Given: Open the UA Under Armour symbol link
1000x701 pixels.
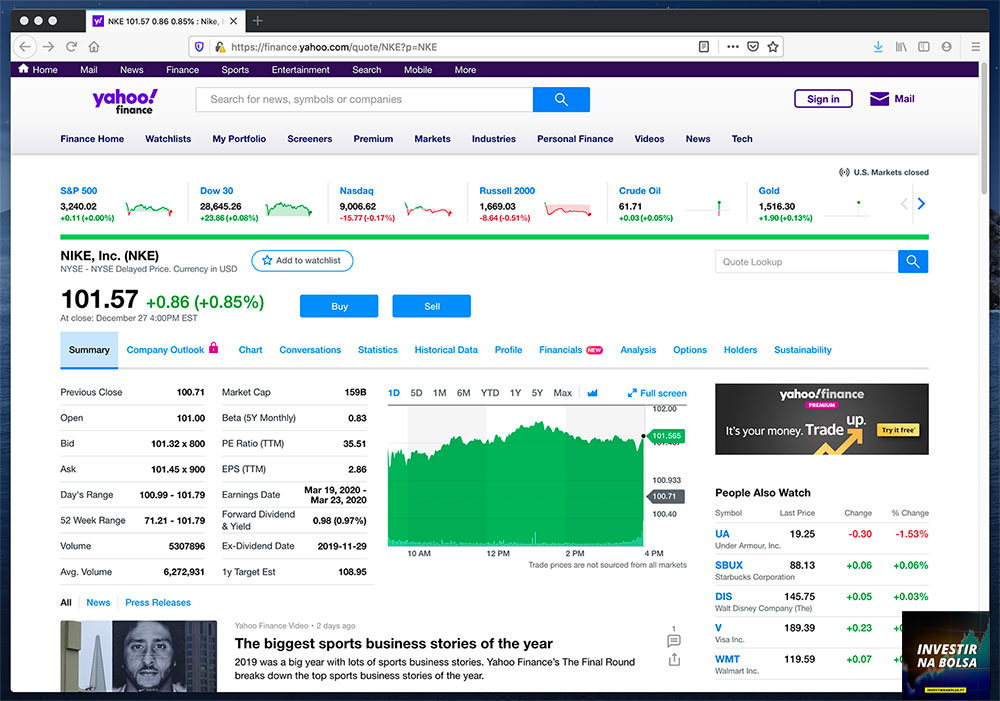Looking at the screenshot, I should [722, 534].
